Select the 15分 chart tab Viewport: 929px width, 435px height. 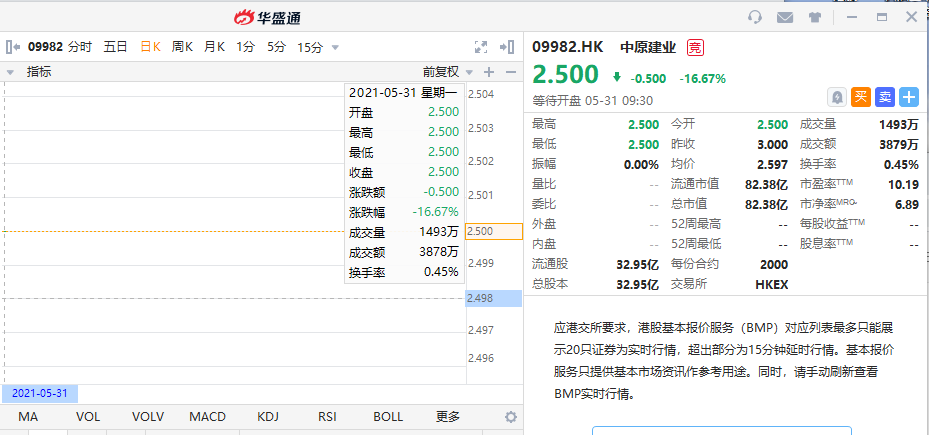tap(310, 47)
